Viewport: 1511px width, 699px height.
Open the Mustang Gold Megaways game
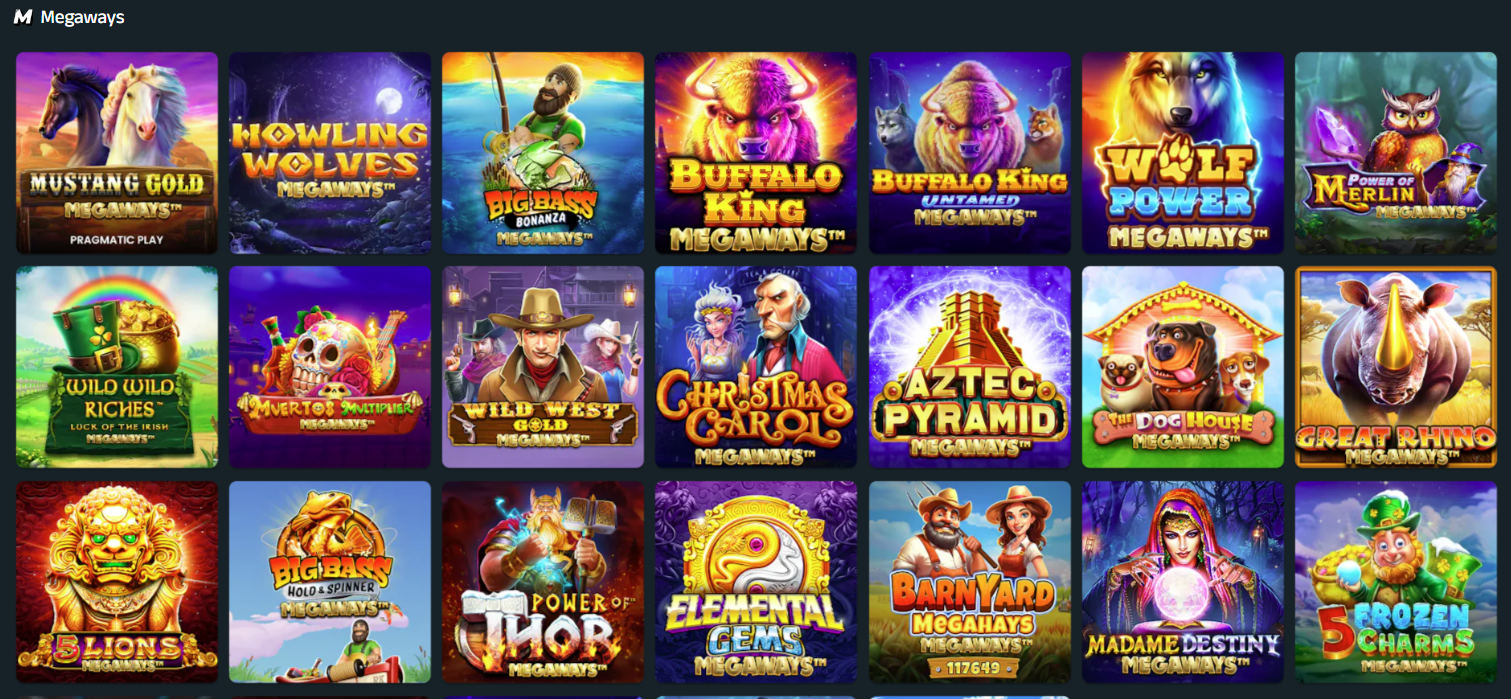coord(117,153)
